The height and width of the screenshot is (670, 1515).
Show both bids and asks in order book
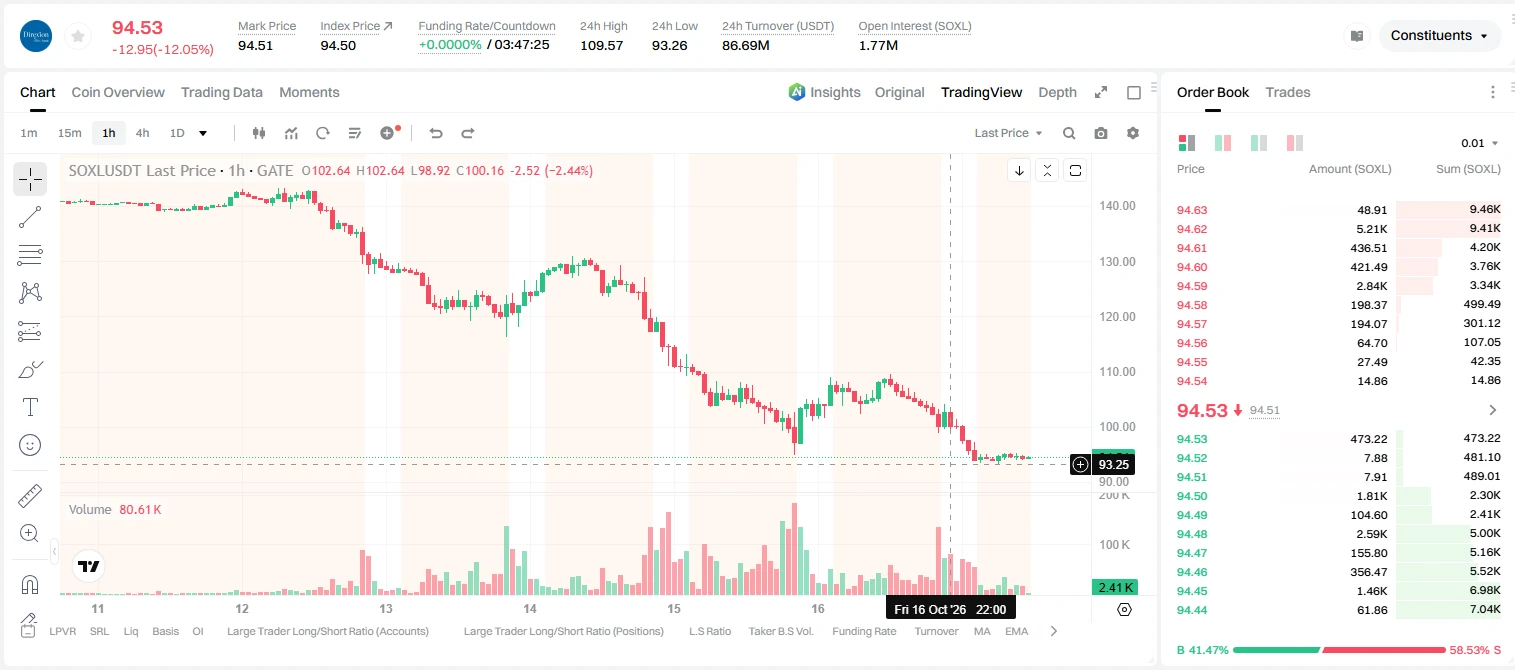[x=1187, y=143]
